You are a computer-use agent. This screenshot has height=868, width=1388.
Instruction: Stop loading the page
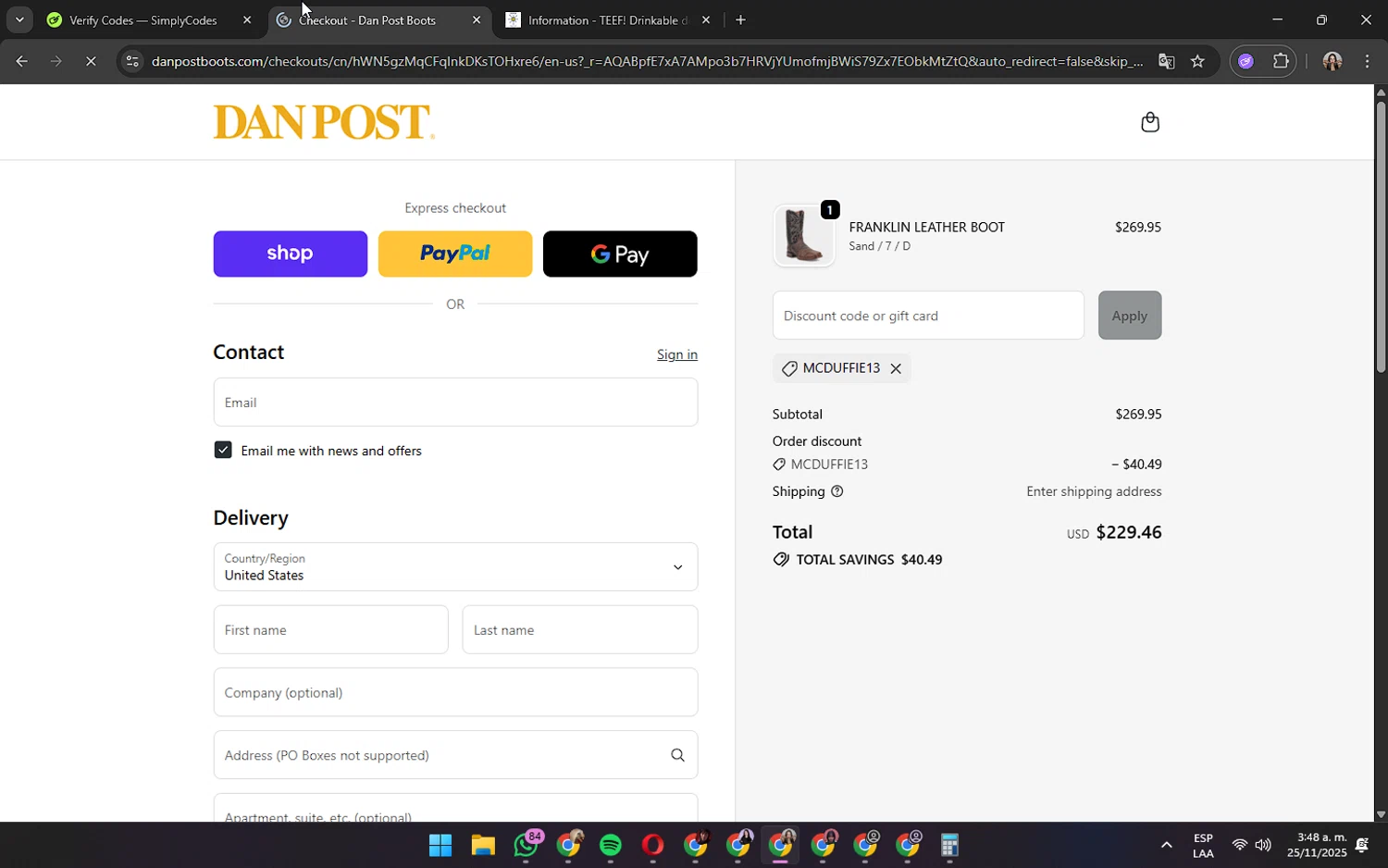coord(91,61)
